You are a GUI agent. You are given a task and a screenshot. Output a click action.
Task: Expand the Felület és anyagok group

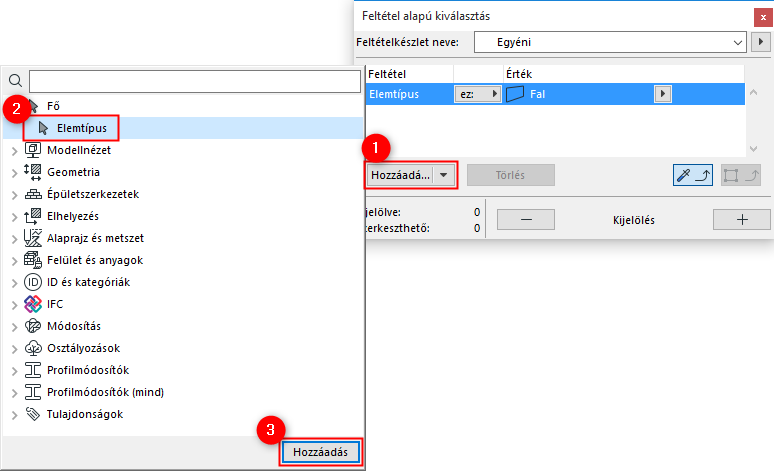point(14,261)
